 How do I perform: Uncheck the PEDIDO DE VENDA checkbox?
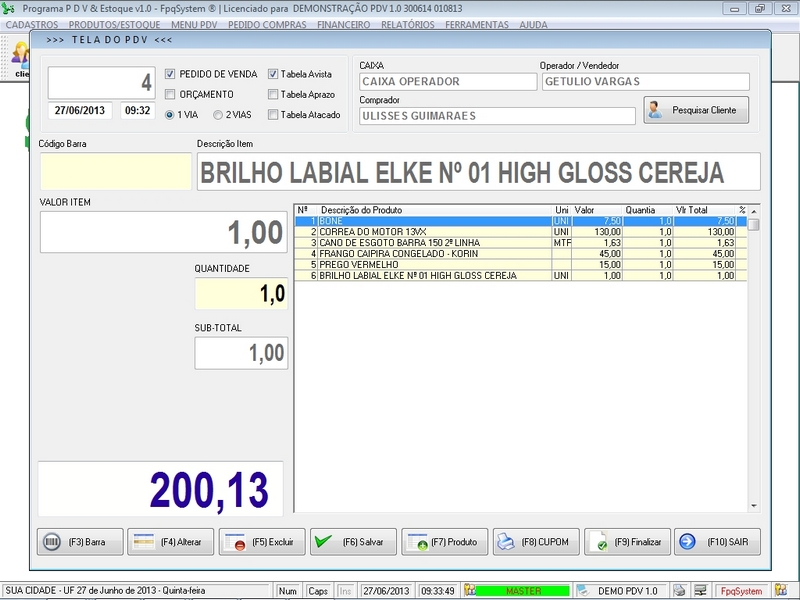[x=170, y=74]
